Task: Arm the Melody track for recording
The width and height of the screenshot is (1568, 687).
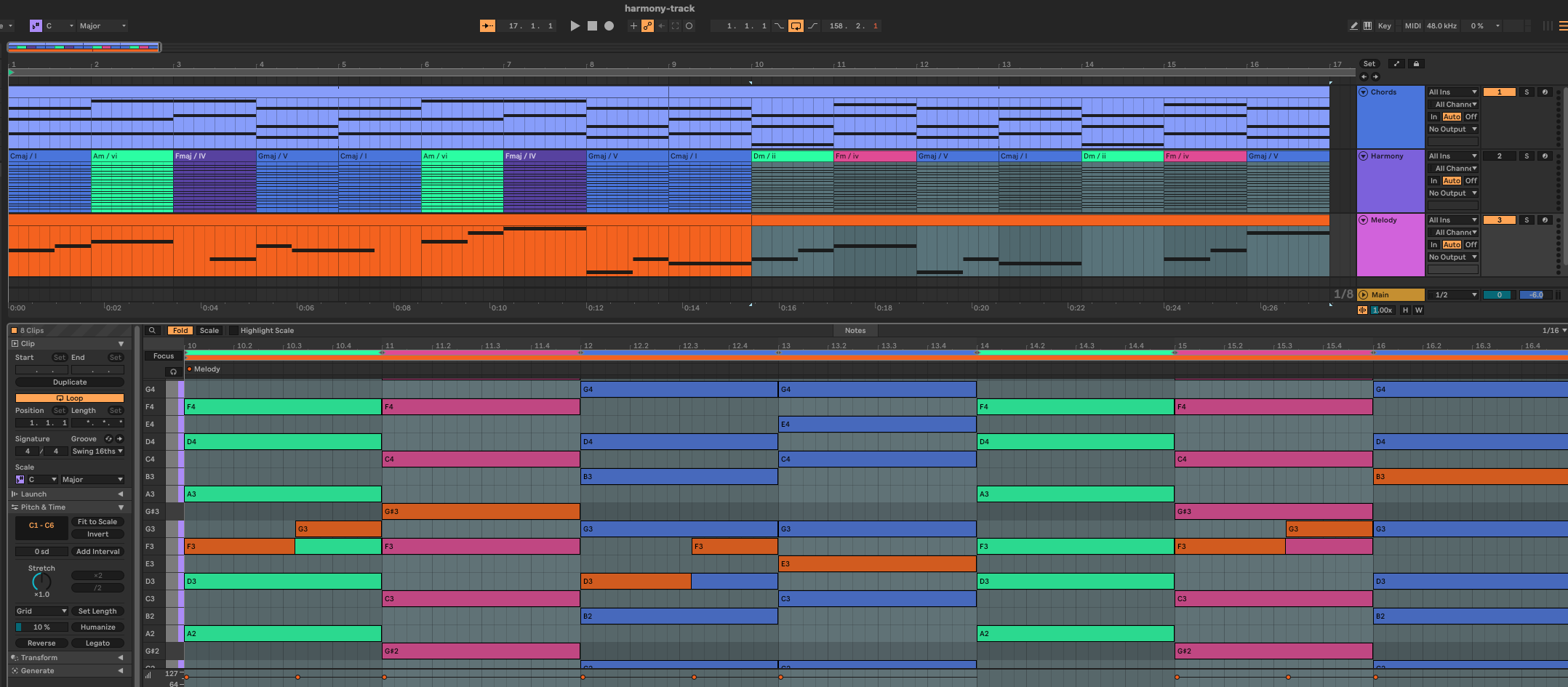Action: tap(1545, 220)
